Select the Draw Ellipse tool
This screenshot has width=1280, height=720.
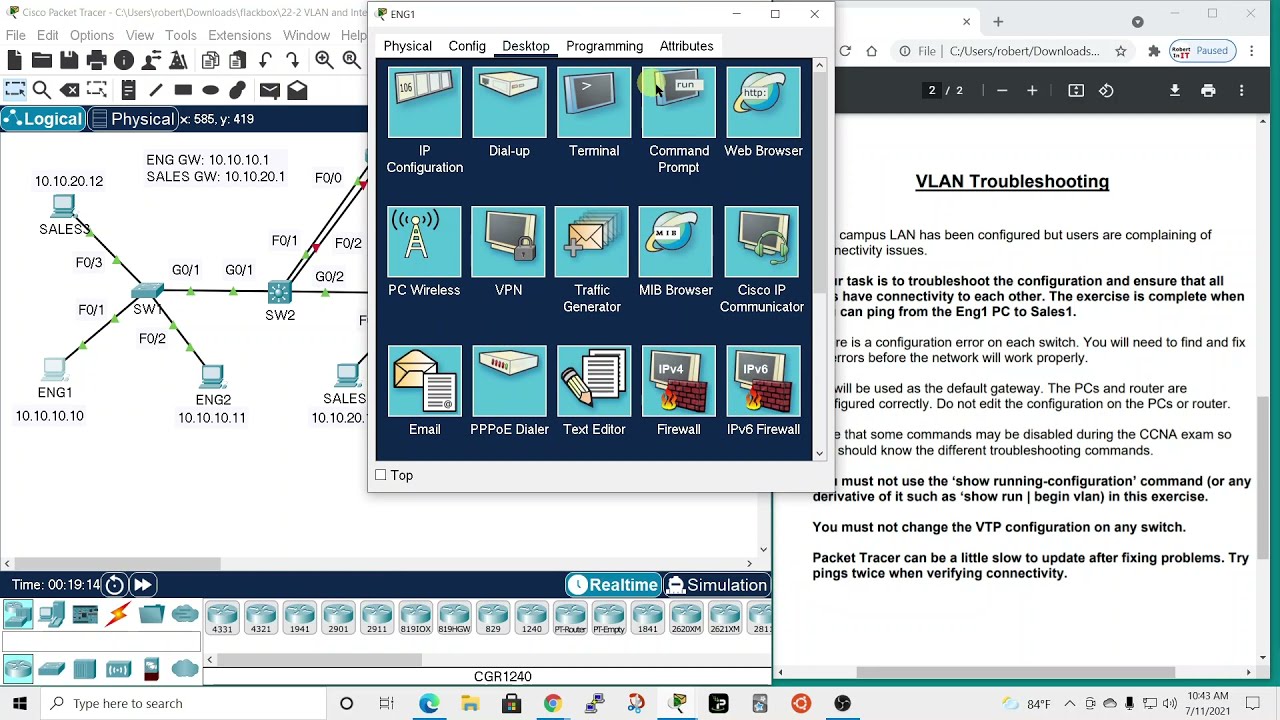point(210,91)
